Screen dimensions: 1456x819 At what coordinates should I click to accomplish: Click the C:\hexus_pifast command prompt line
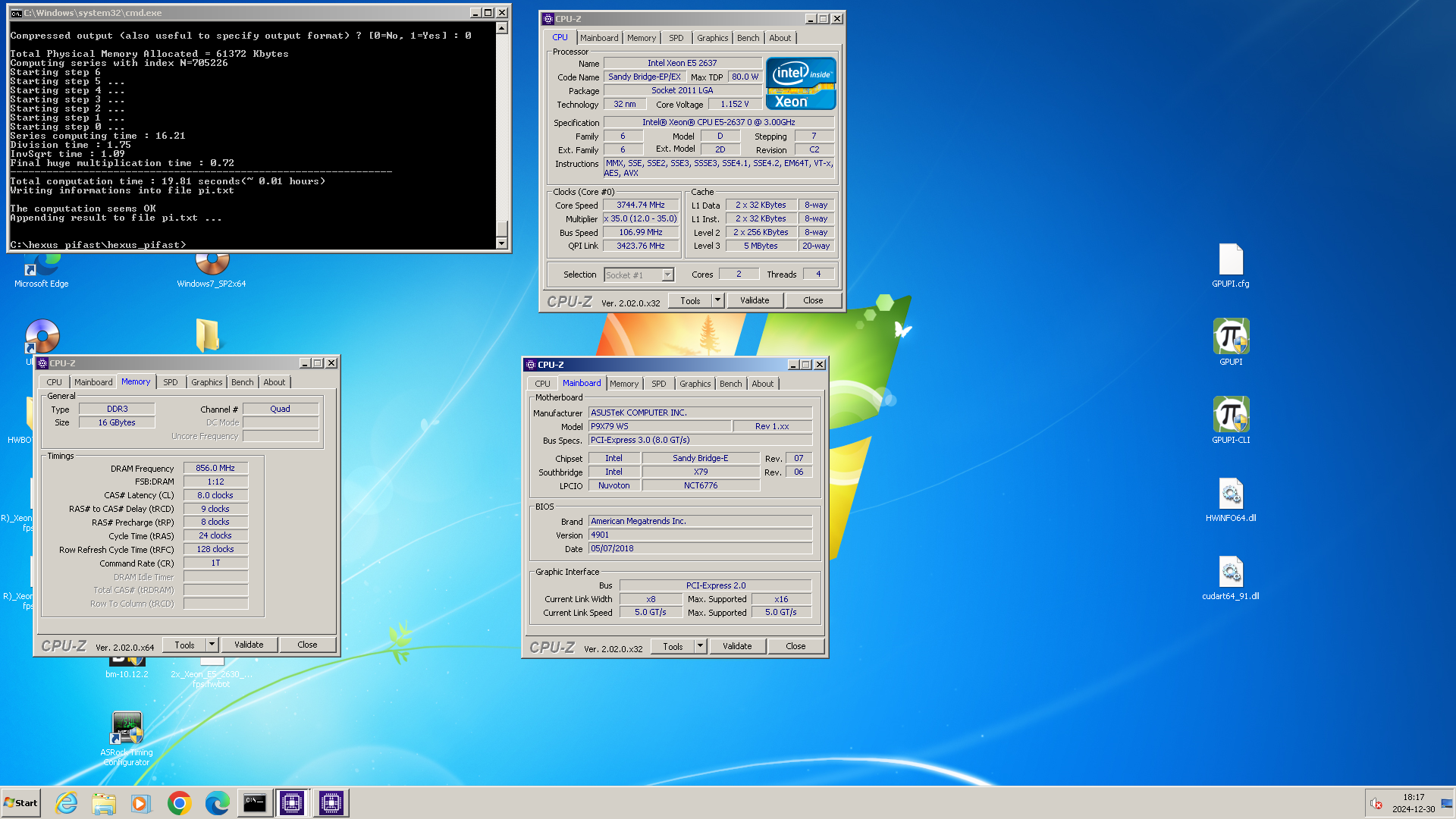(x=98, y=244)
